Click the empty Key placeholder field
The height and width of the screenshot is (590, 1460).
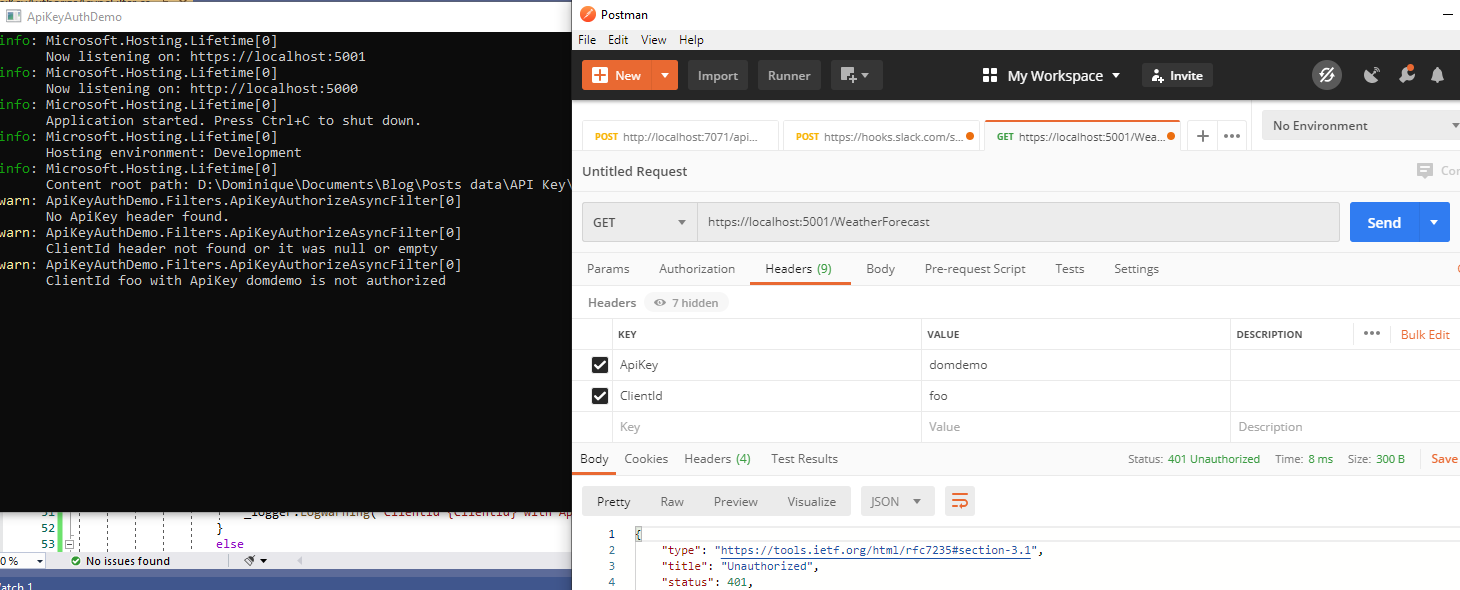pos(766,427)
